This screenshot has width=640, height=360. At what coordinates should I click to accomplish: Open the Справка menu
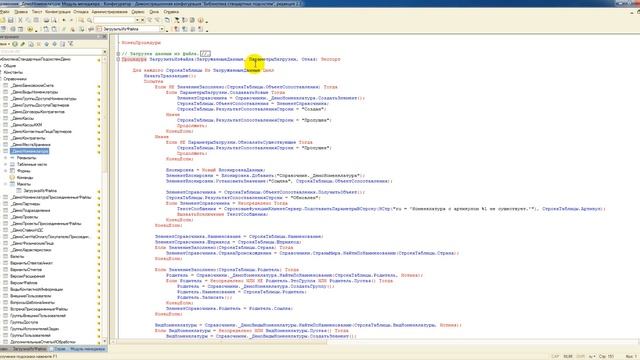pos(171,12)
